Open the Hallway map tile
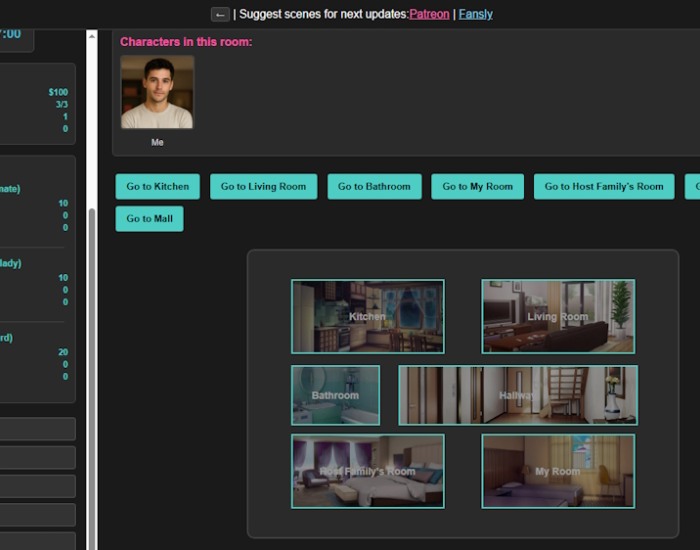Viewport: 700px width, 550px height. click(517, 395)
